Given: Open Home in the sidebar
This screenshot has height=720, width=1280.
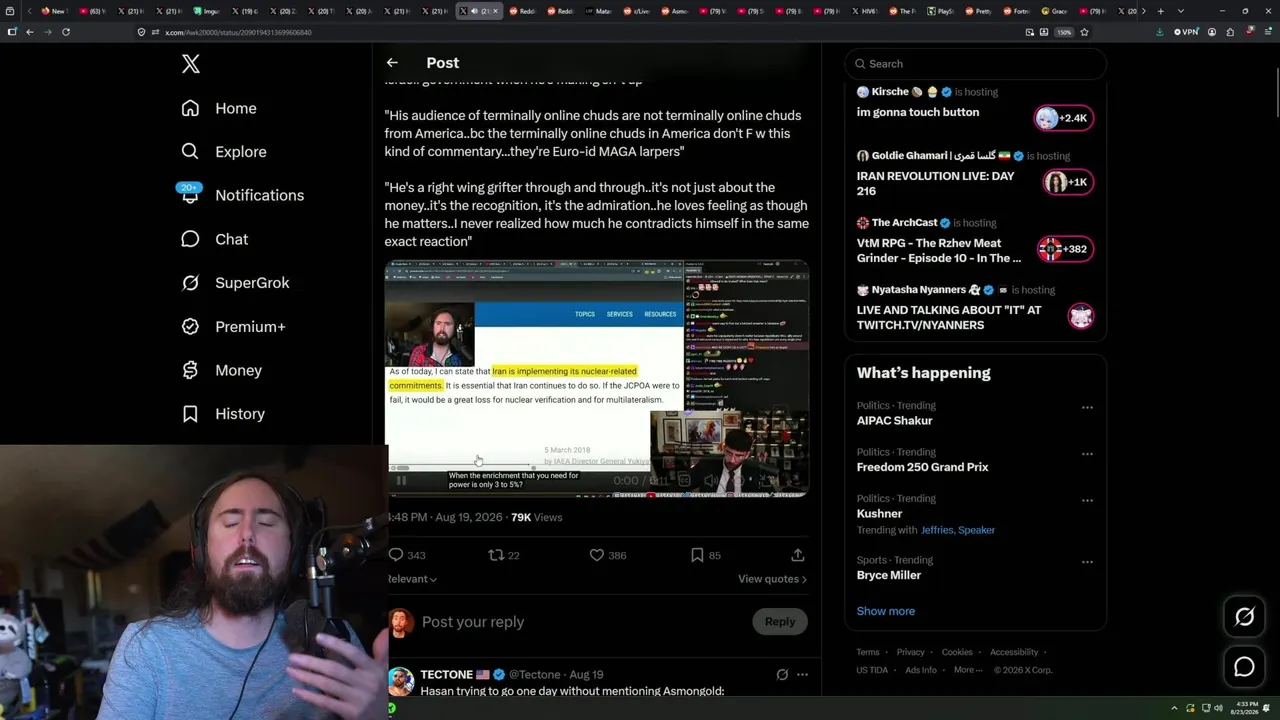Looking at the screenshot, I should pos(219,108).
